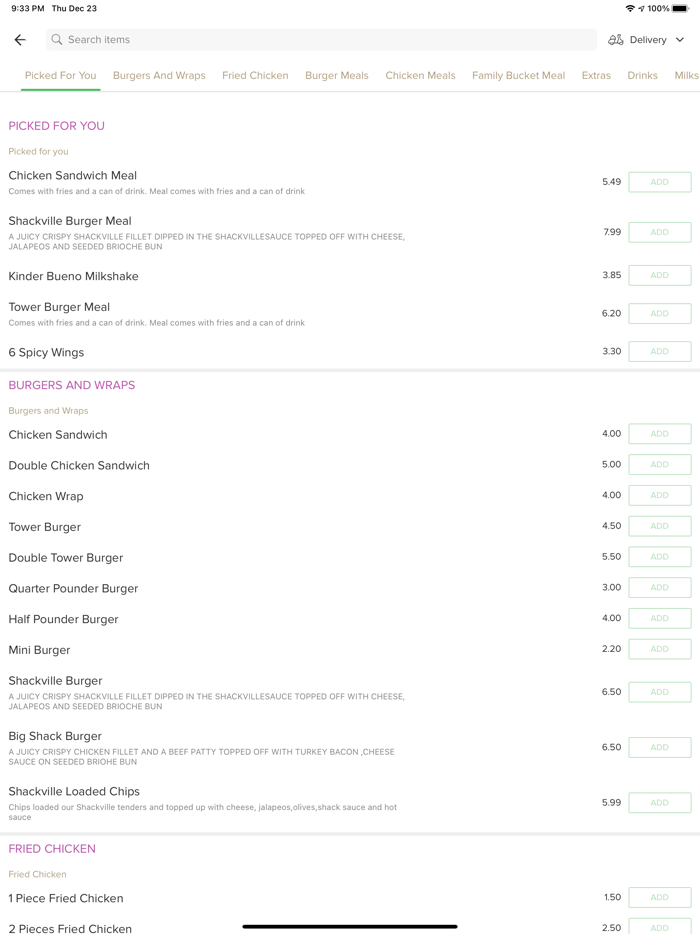
Task: Add Double Tower Burger to basket
Action: click(659, 557)
